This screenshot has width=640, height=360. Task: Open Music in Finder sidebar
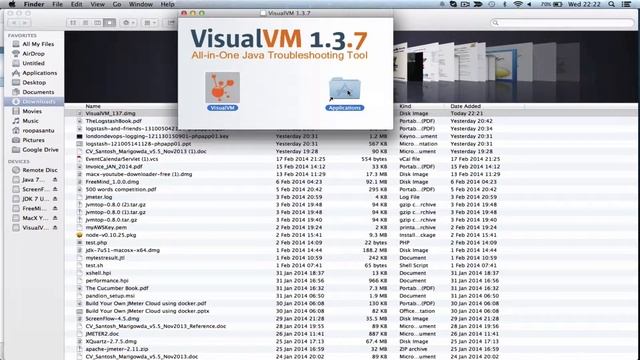click(x=33, y=121)
